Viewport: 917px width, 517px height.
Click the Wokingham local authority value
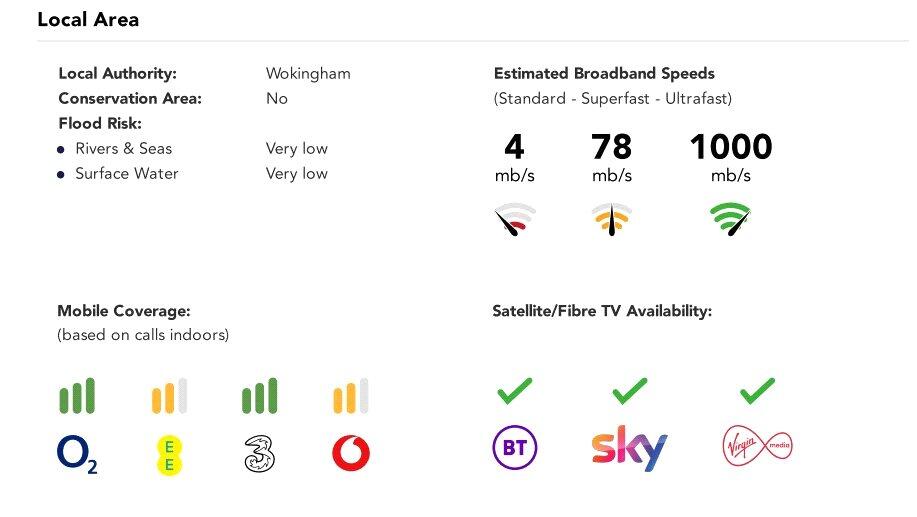pos(308,74)
